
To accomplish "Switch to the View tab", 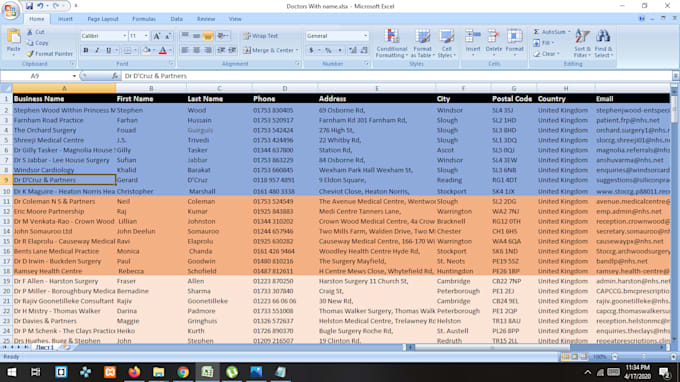I will tap(235, 19).
